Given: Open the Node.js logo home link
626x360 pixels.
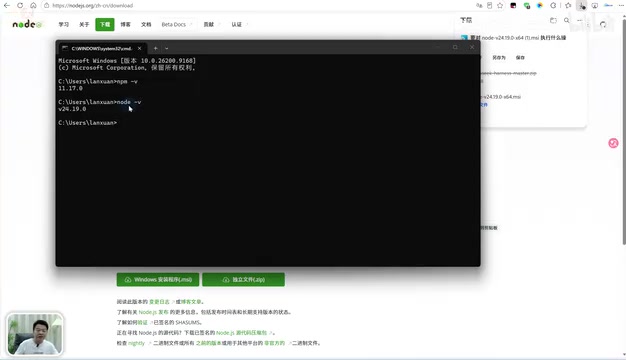Looking at the screenshot, I should click(27, 24).
